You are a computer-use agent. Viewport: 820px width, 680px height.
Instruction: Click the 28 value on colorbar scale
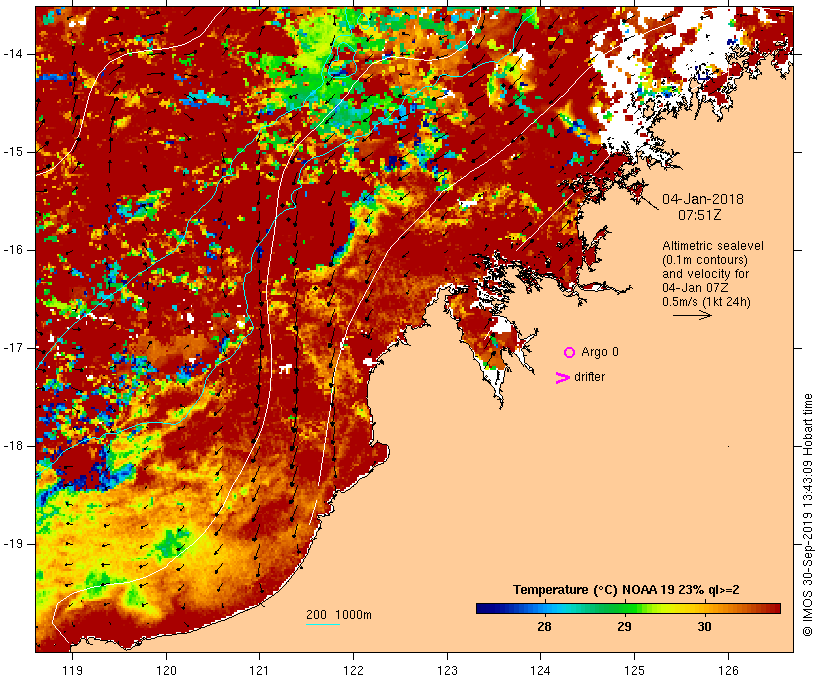pos(544,626)
